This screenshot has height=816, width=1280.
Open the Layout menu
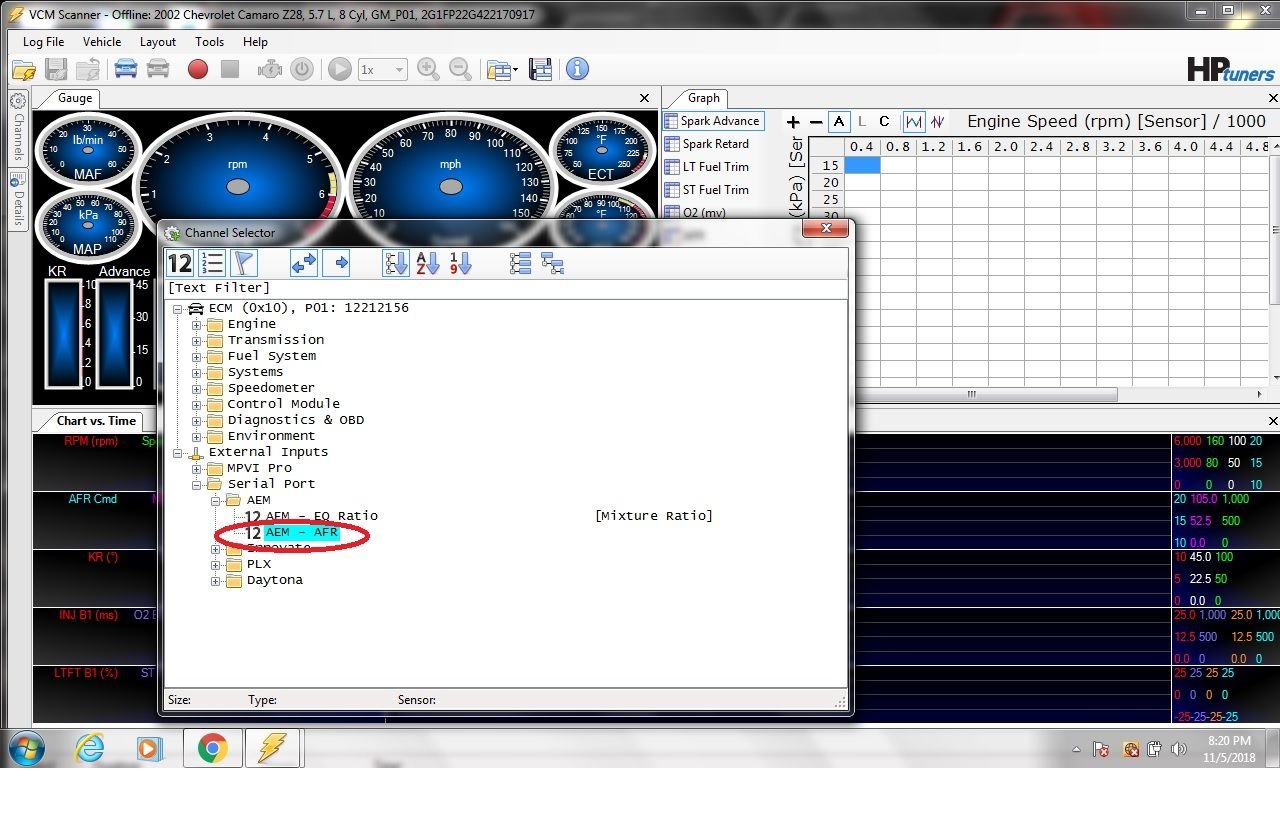pyautogui.click(x=158, y=42)
